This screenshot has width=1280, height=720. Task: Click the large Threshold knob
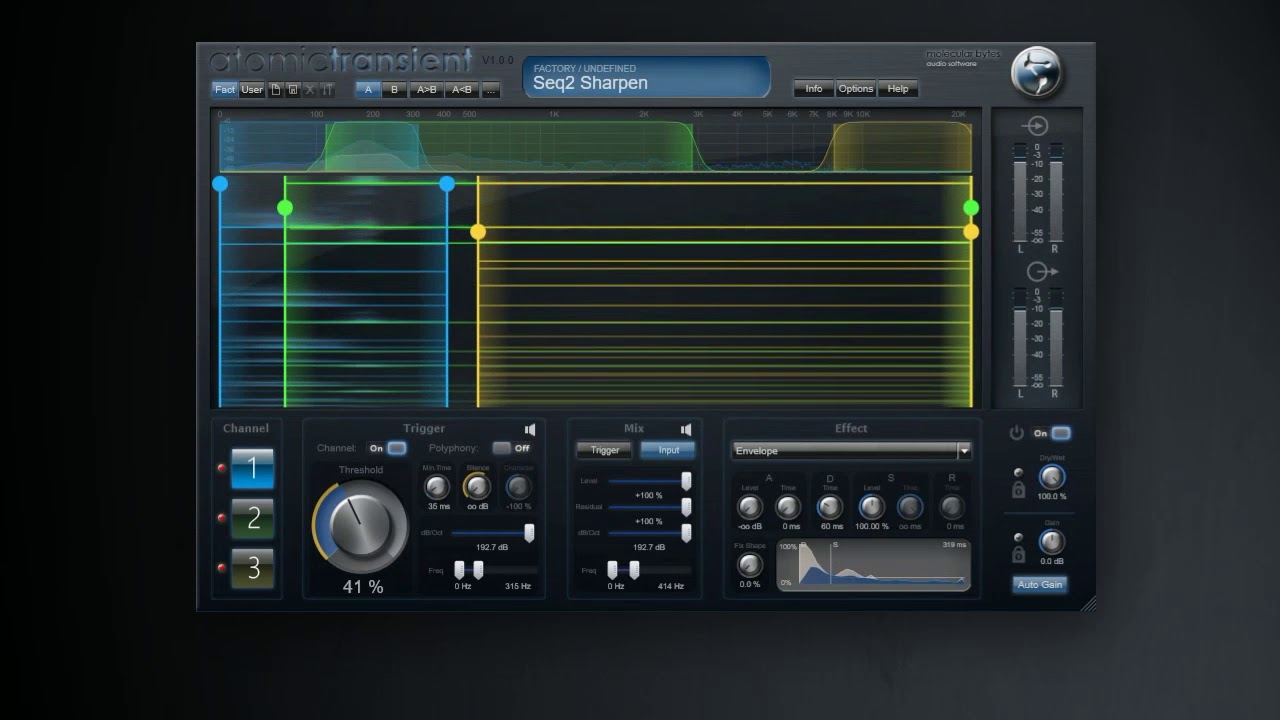pos(360,526)
